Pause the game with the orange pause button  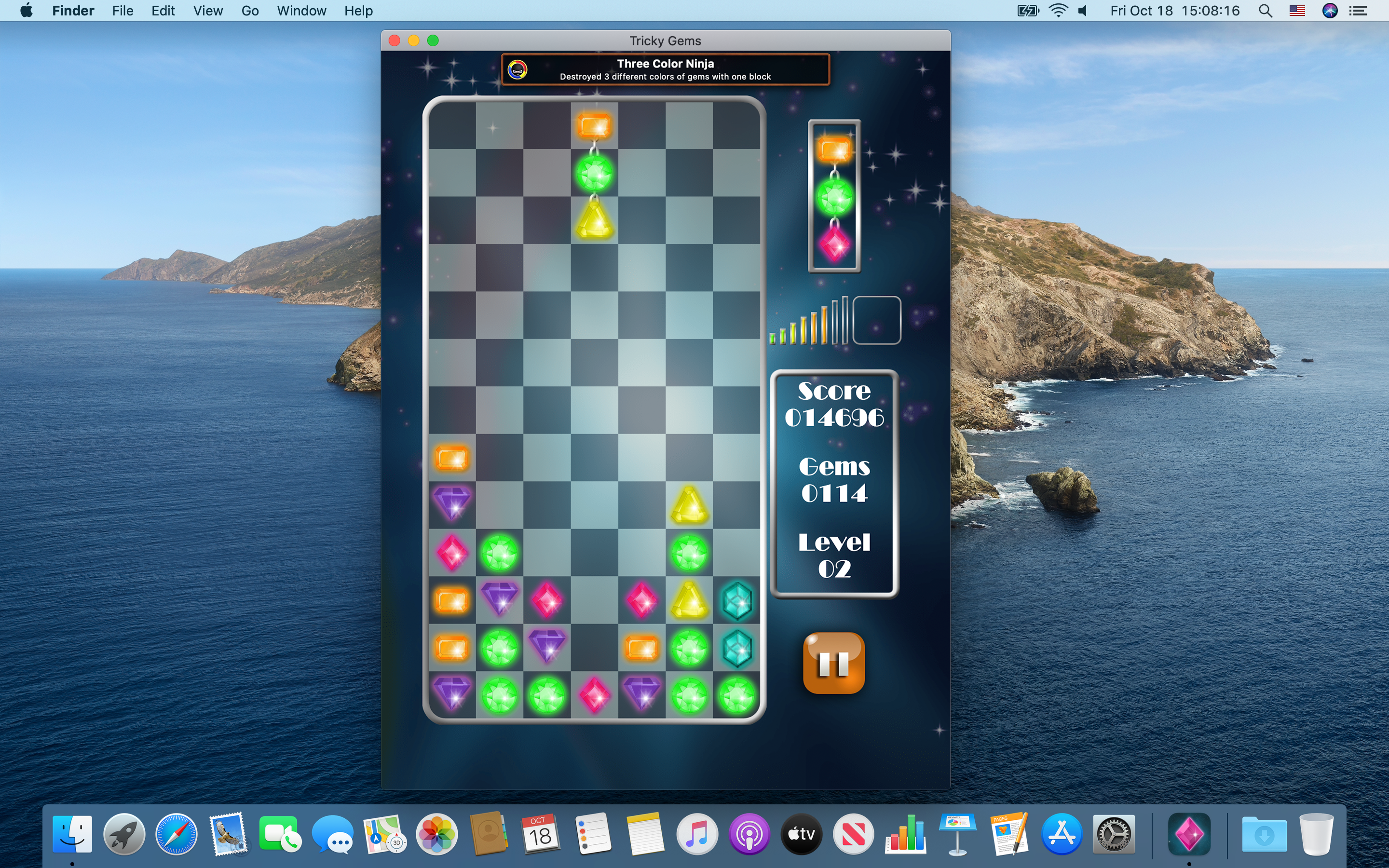833,663
